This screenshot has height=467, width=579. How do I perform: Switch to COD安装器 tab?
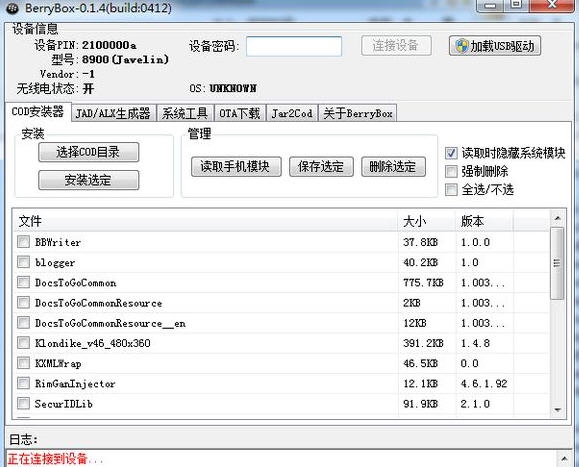(38, 111)
